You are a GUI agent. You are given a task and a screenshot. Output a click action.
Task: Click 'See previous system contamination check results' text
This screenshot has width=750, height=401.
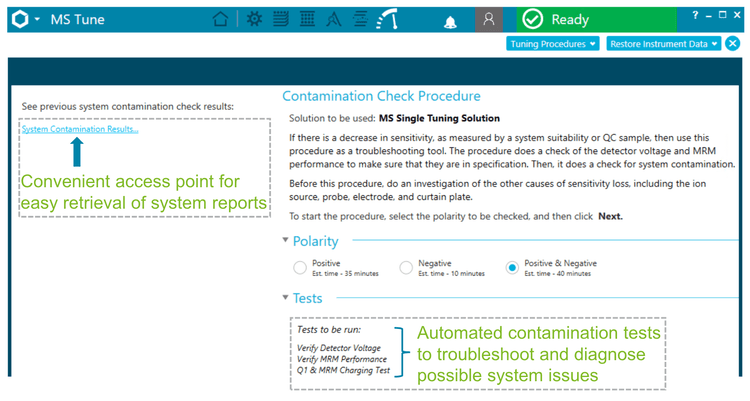(x=128, y=107)
